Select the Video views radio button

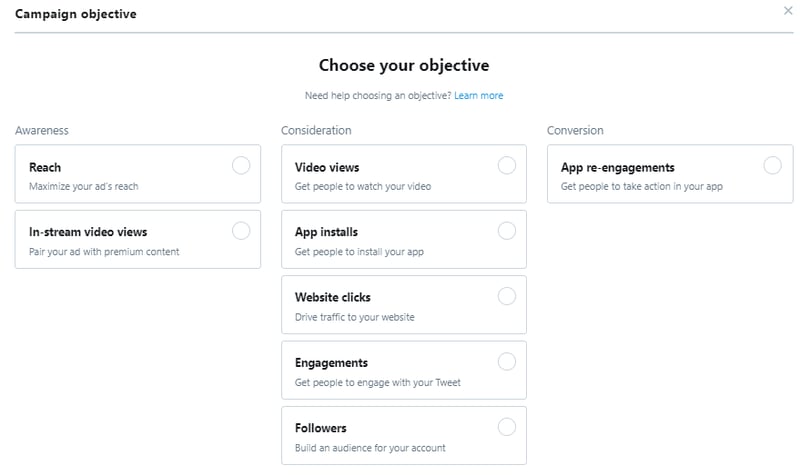[x=507, y=166]
